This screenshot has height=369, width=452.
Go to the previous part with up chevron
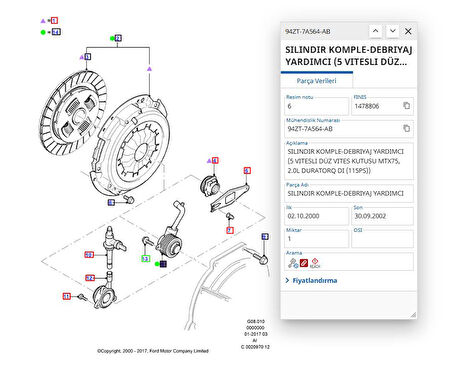click(x=375, y=31)
